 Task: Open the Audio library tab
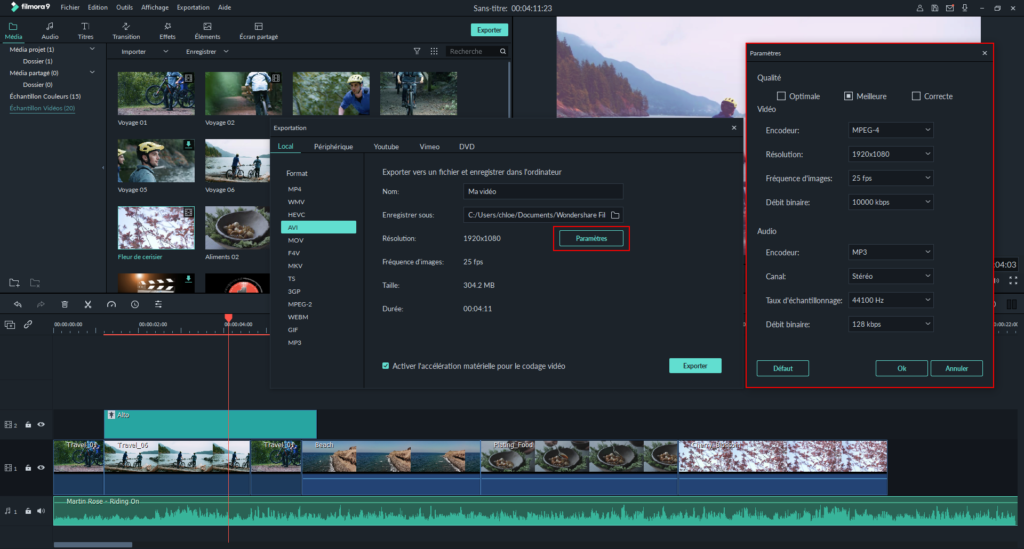[x=50, y=31]
